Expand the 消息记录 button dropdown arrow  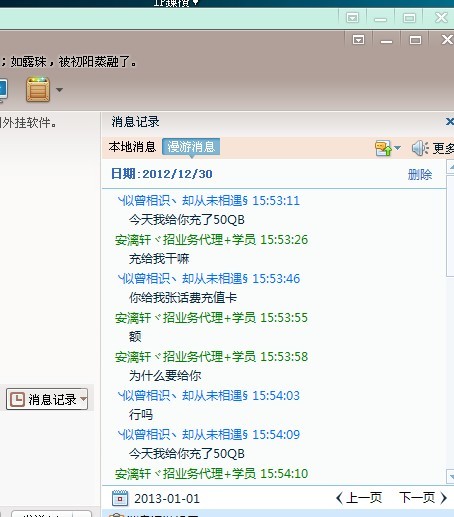tap(84, 399)
